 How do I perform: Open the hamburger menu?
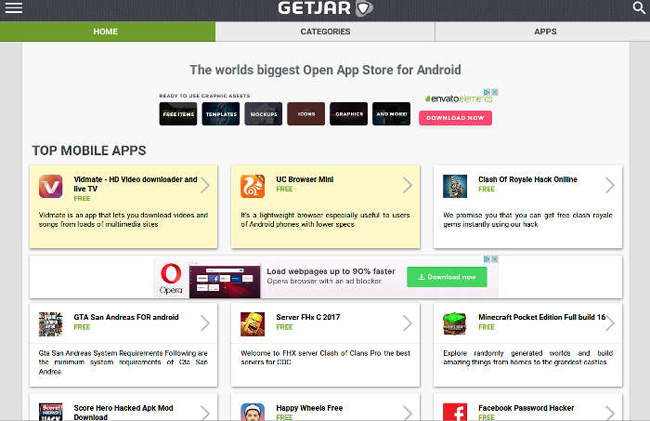point(13,8)
